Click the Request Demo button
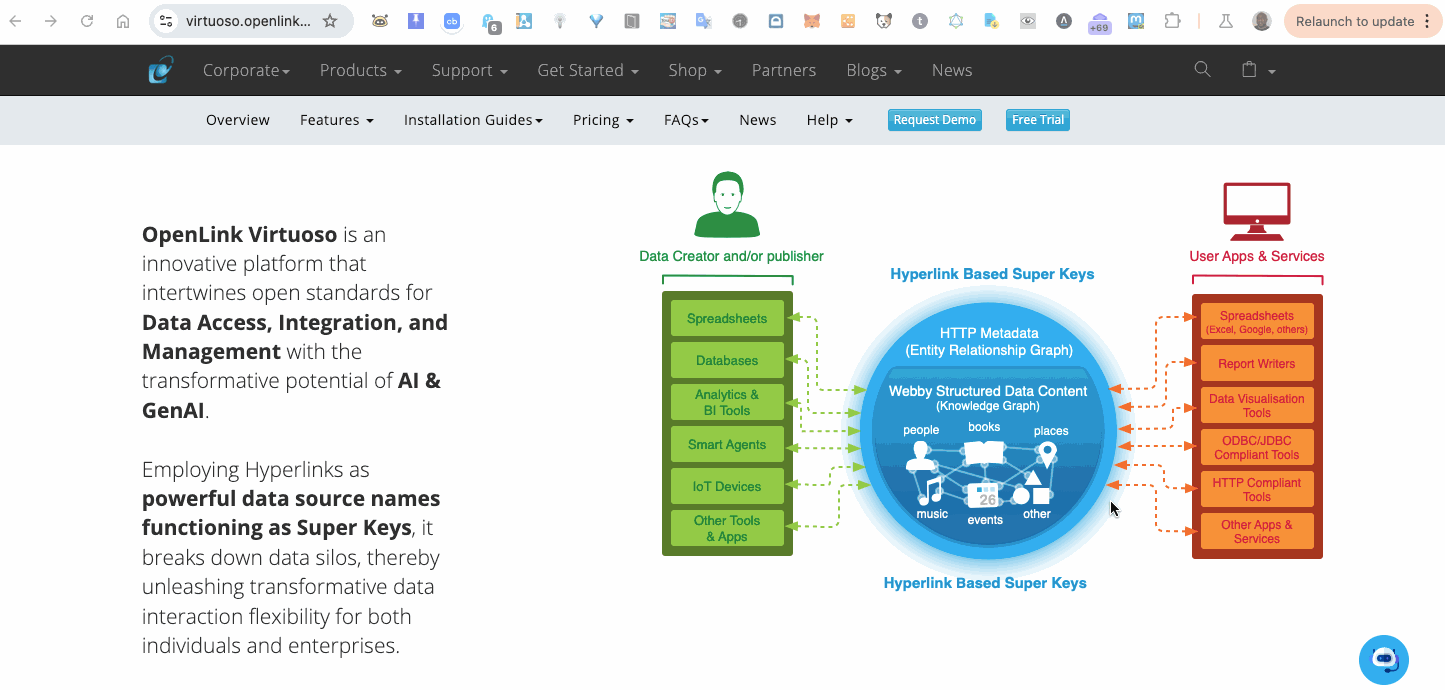Screen dimensions: 1445x690 point(935,120)
